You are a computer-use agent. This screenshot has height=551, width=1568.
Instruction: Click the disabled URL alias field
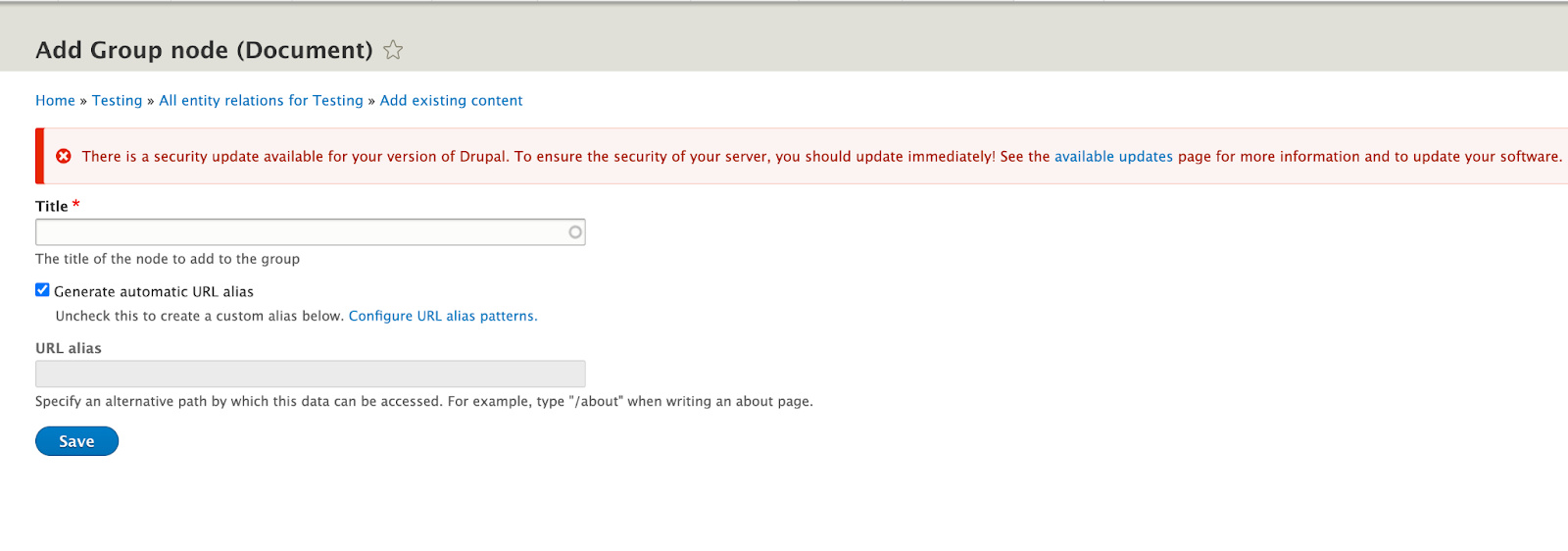click(x=310, y=374)
